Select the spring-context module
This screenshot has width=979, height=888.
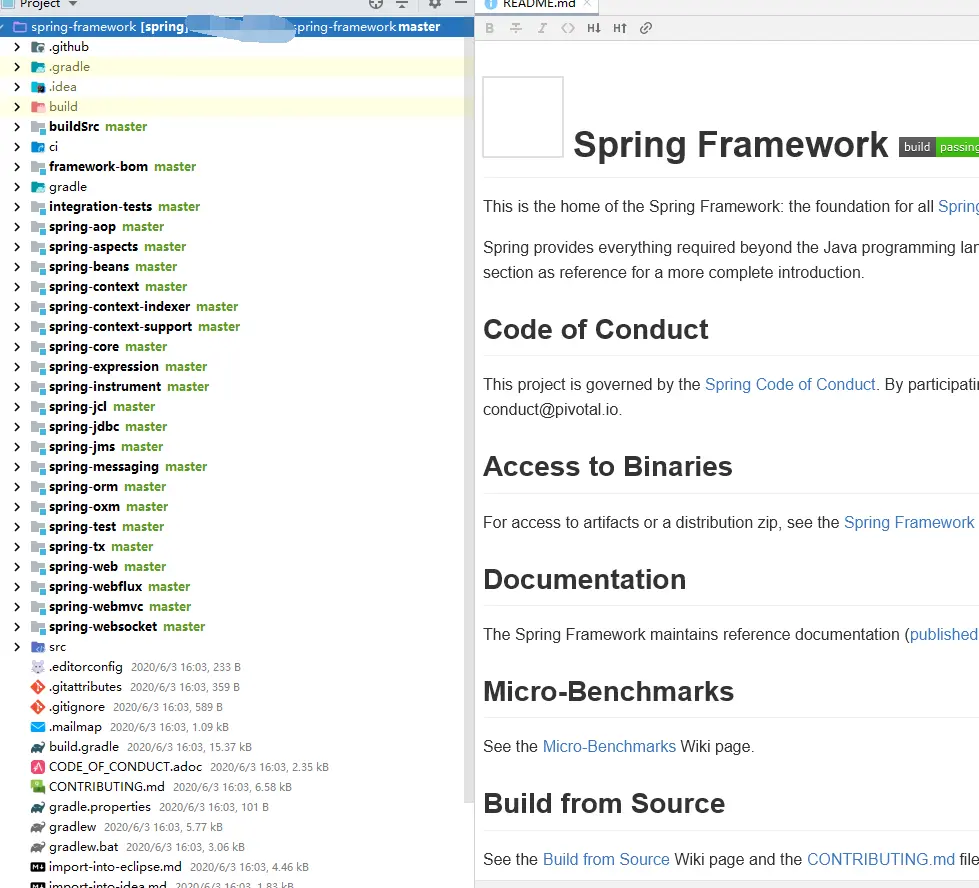tap(94, 287)
